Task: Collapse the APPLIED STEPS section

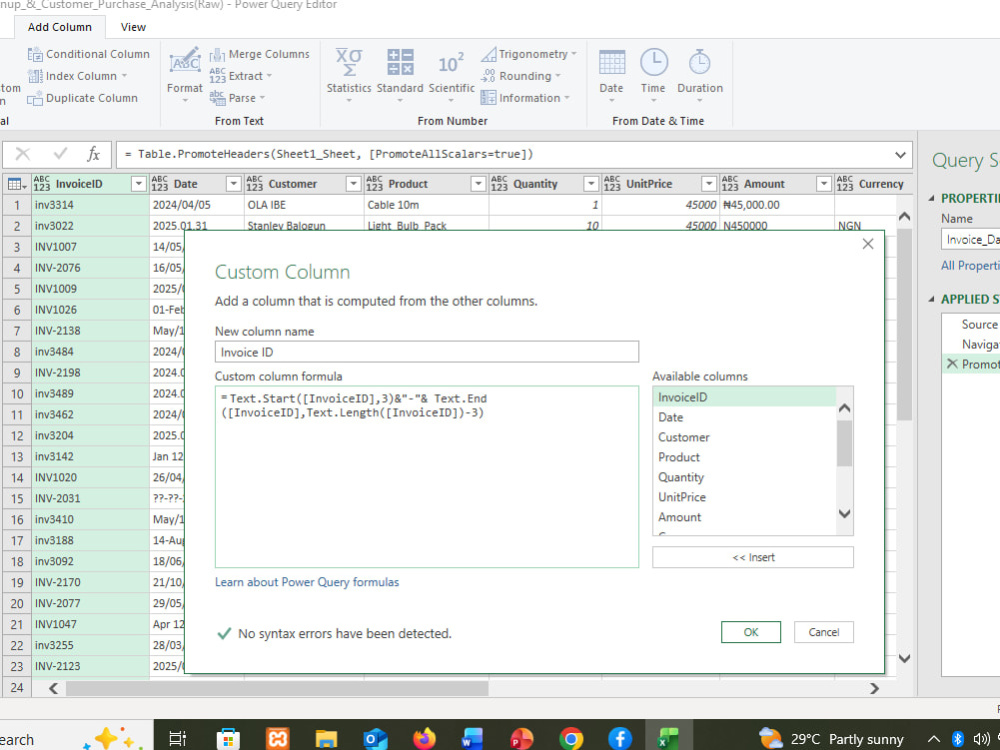Action: pyautogui.click(x=931, y=299)
